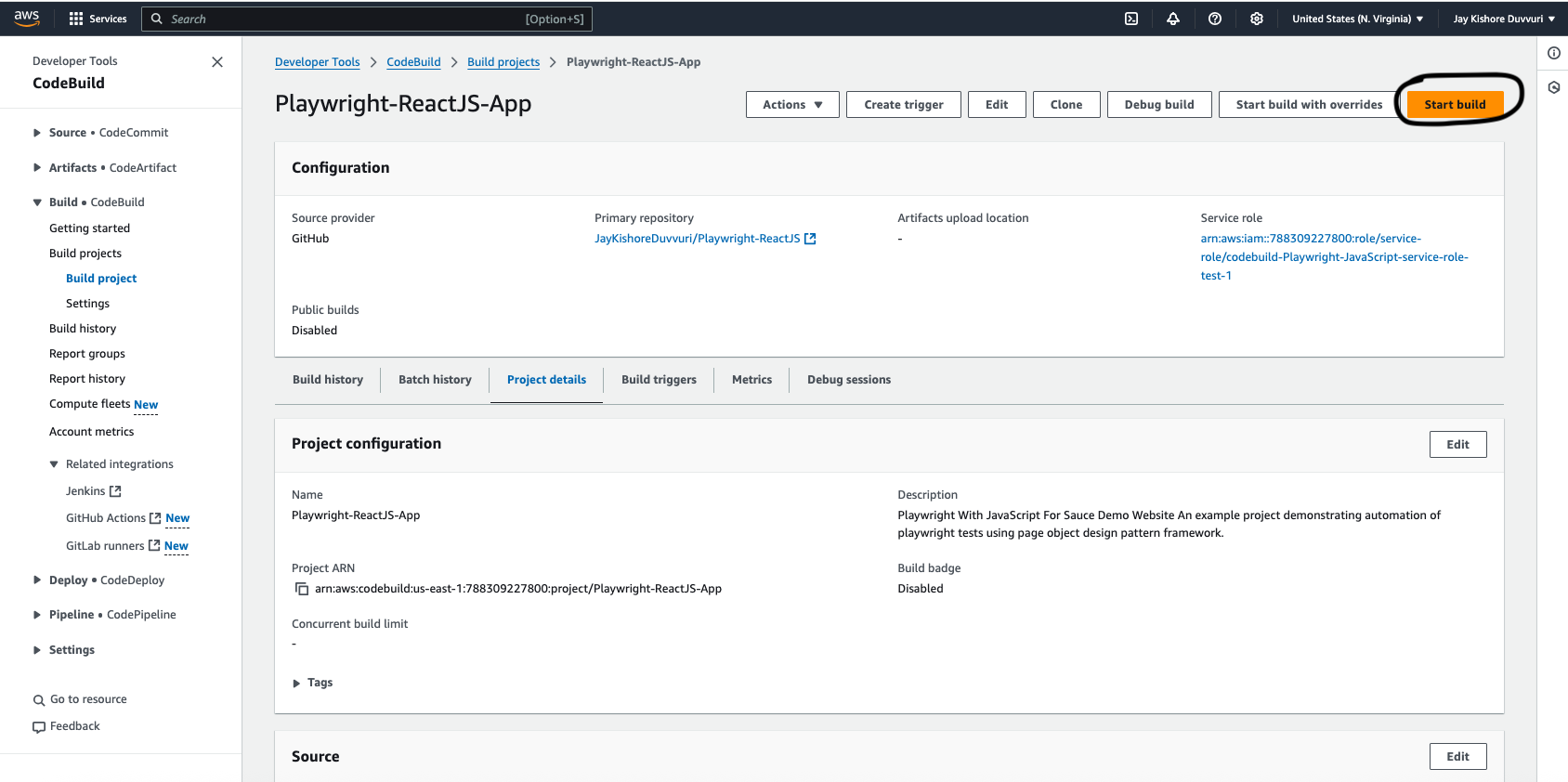This screenshot has height=782, width=1568.
Task: Open Getting started in sidebar
Action: (x=89, y=228)
